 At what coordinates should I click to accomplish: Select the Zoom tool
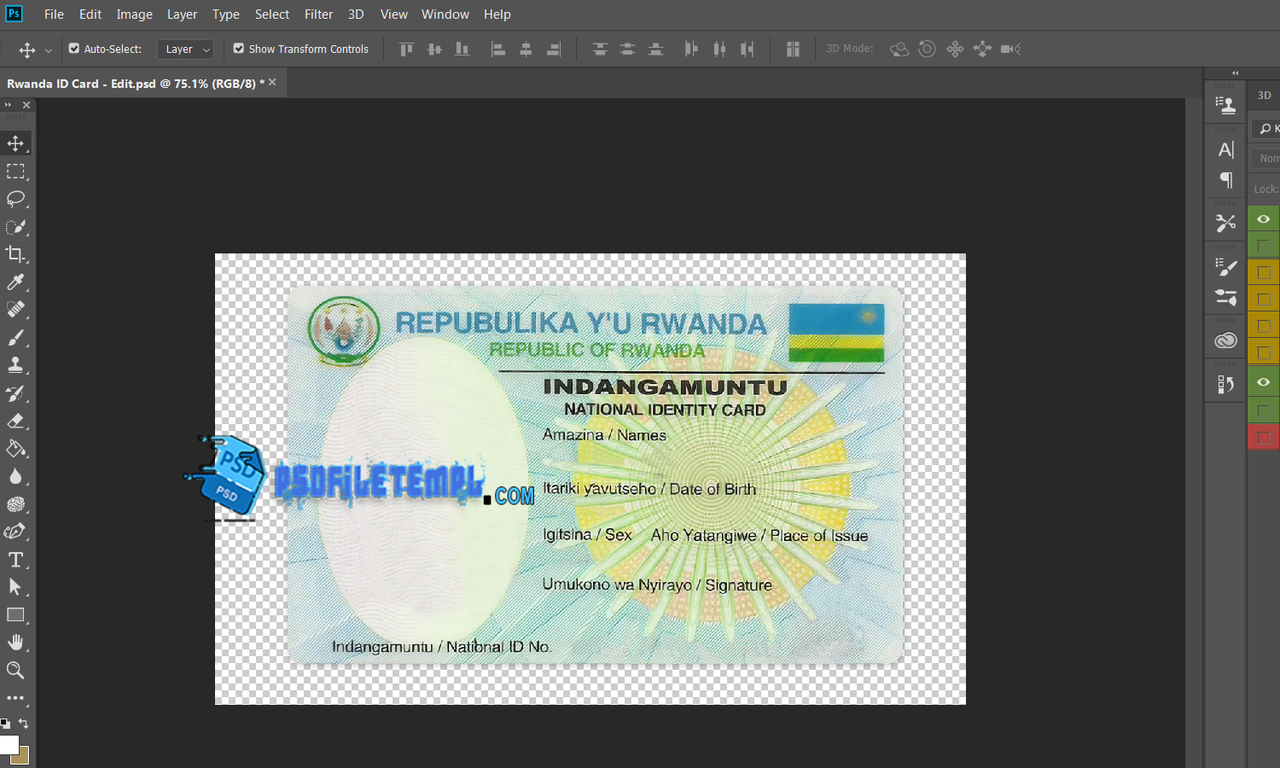point(16,670)
